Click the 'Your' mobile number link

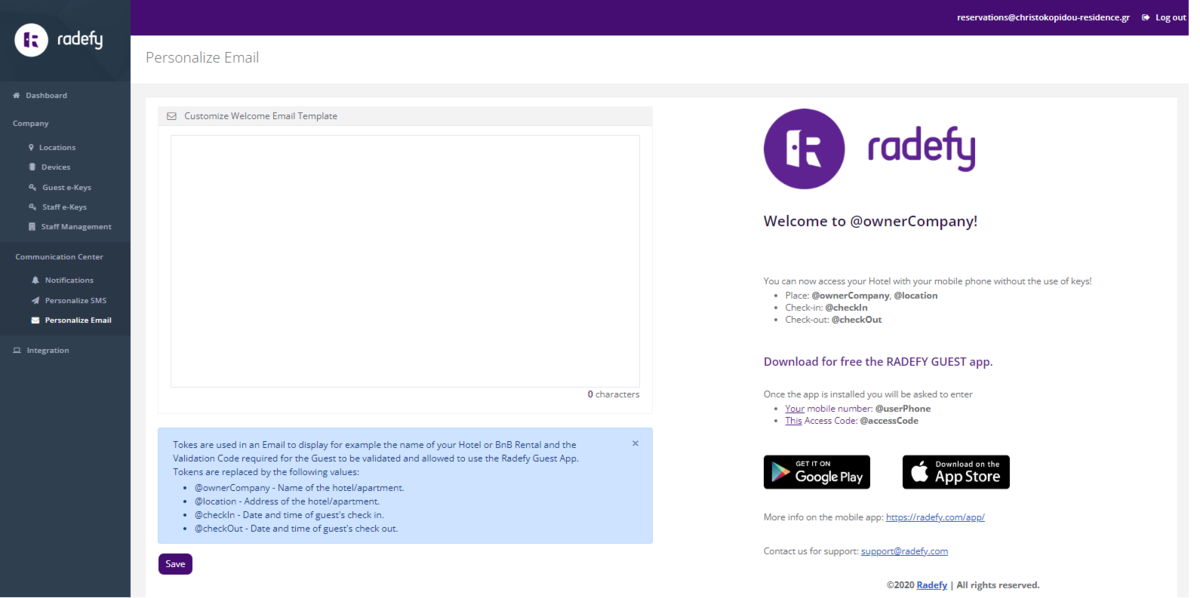(x=795, y=408)
